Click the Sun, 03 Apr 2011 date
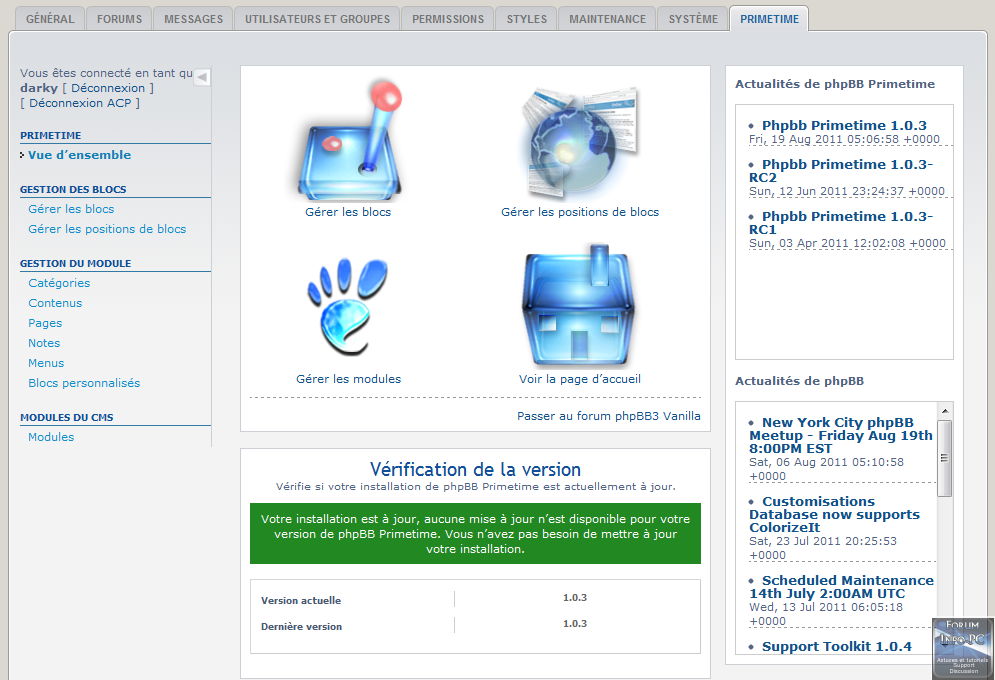Image resolution: width=995 pixels, height=680 pixels. pos(847,243)
